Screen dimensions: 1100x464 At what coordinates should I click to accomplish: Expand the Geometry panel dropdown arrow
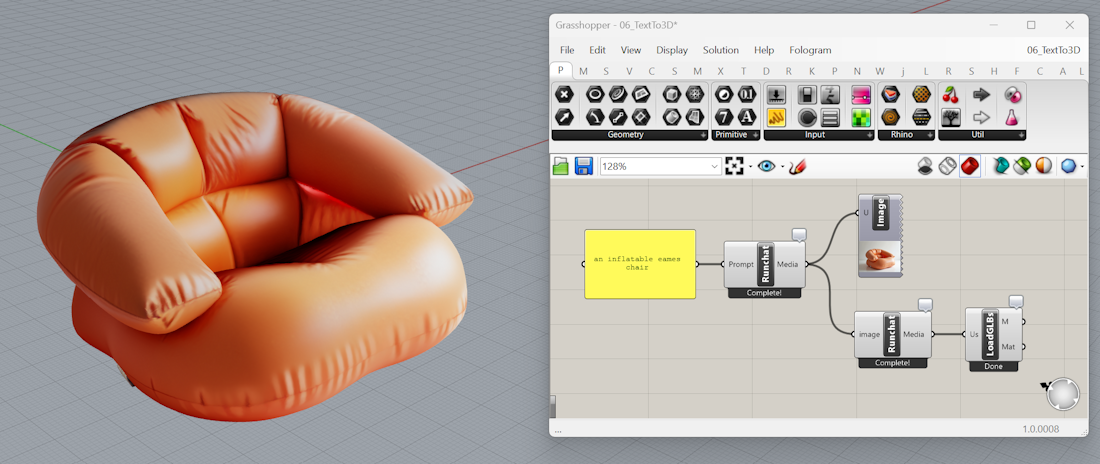703,135
